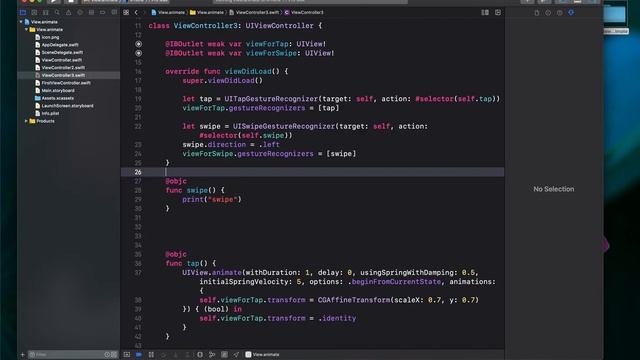Show the History inspector tab
This screenshot has width=640, height=360.
click(548, 13)
